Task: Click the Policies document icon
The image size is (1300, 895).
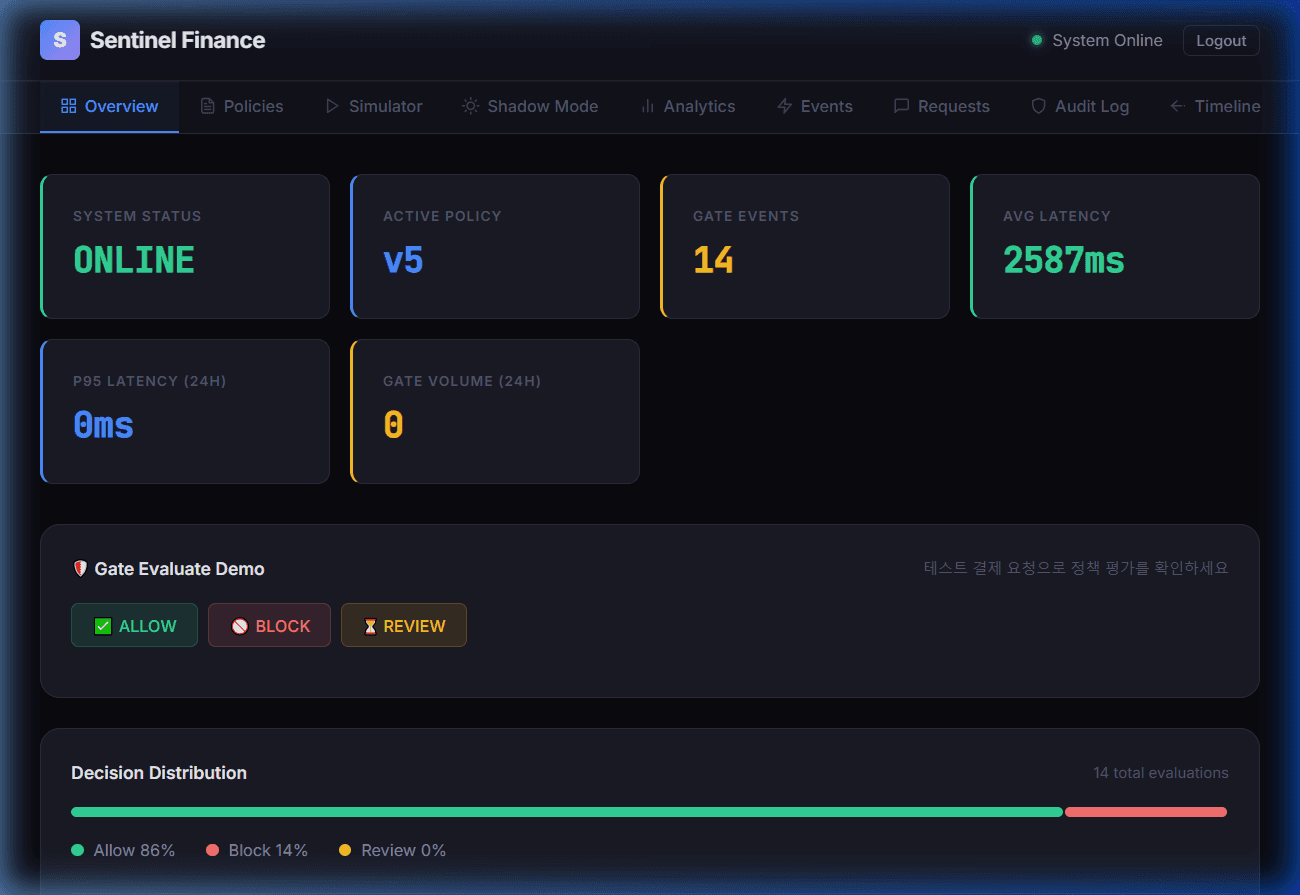Action: coord(208,106)
